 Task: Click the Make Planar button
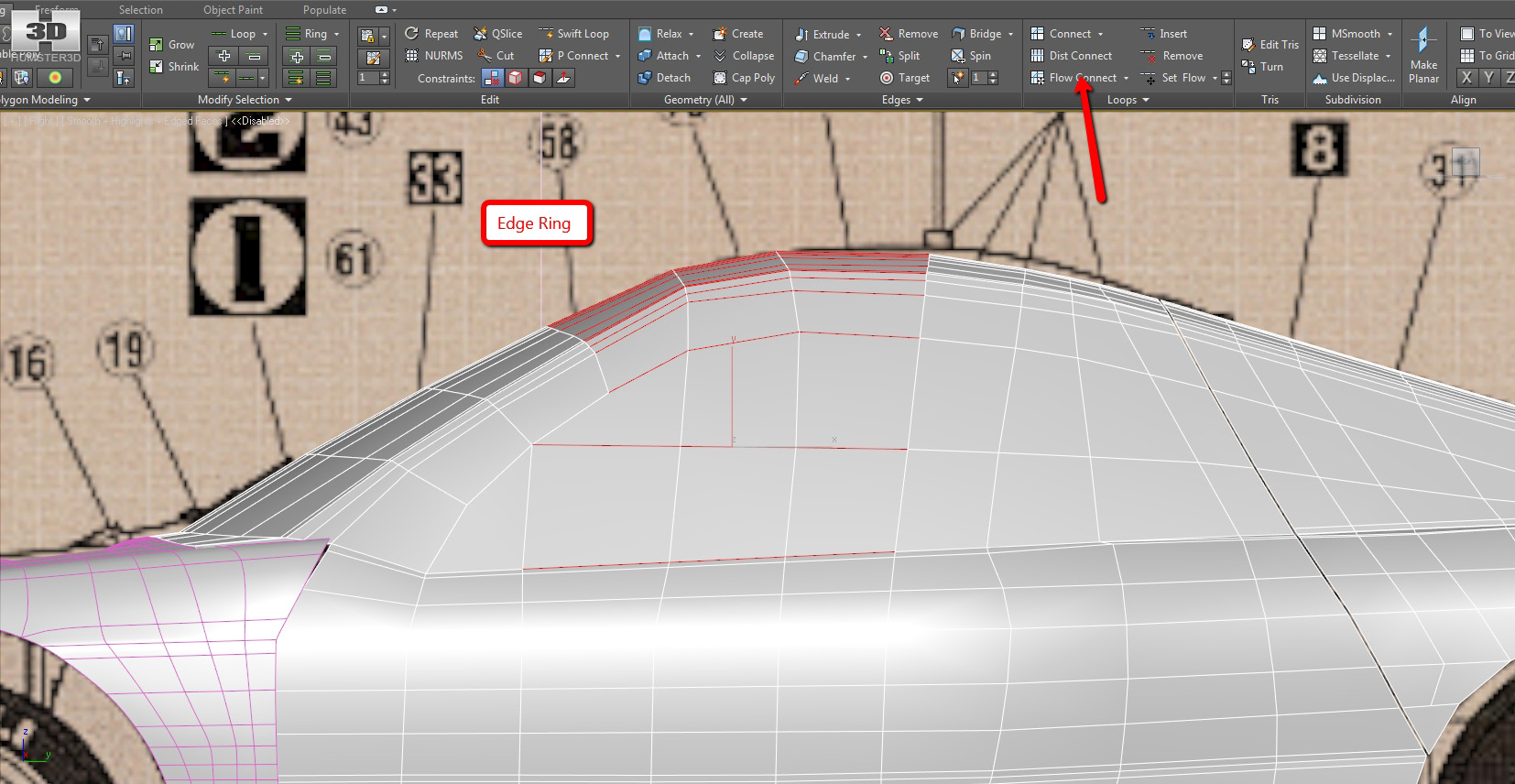coord(1423,53)
